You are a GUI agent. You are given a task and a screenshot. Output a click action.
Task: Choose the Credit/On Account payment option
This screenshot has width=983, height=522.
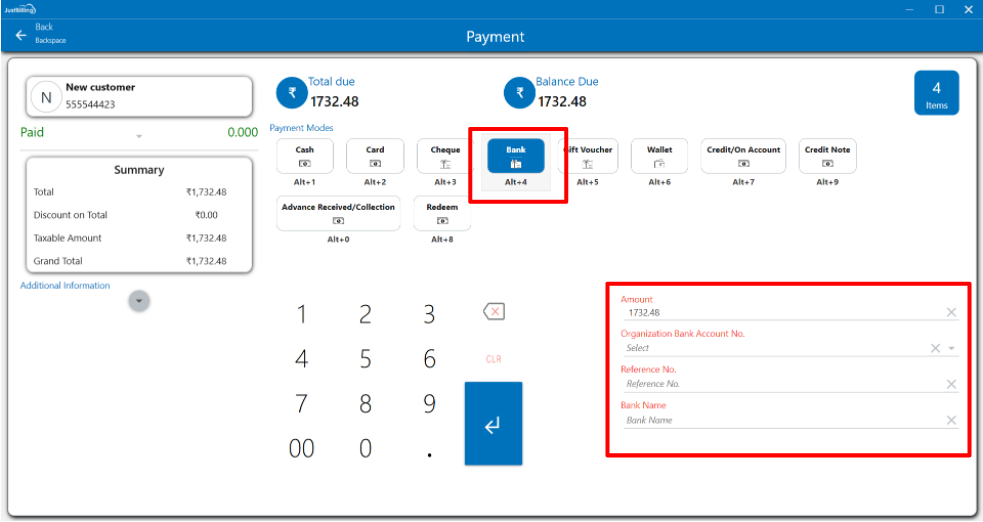743,156
